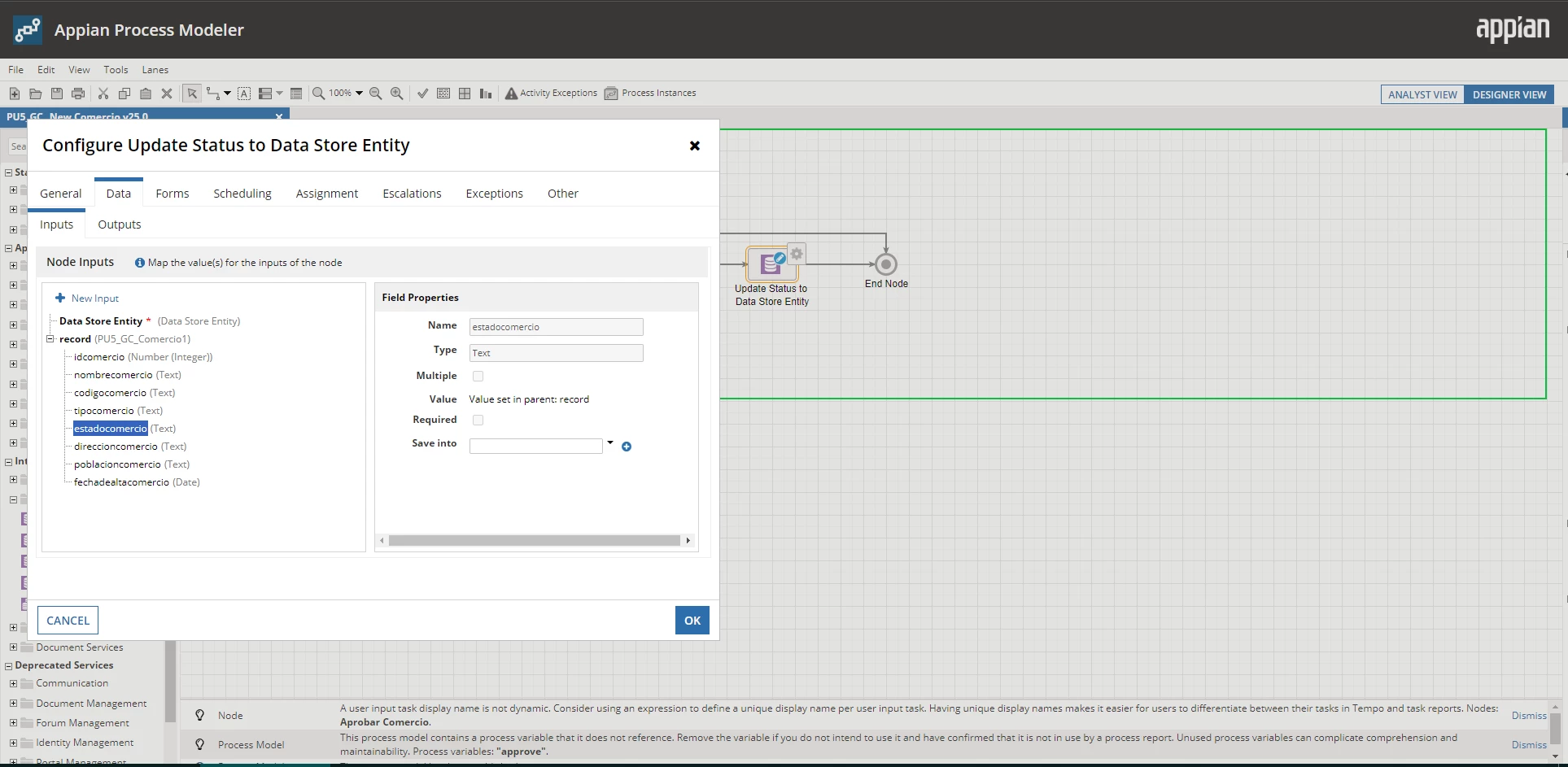Select the connector flow tool
This screenshot has height=767, width=1568.
[213, 94]
